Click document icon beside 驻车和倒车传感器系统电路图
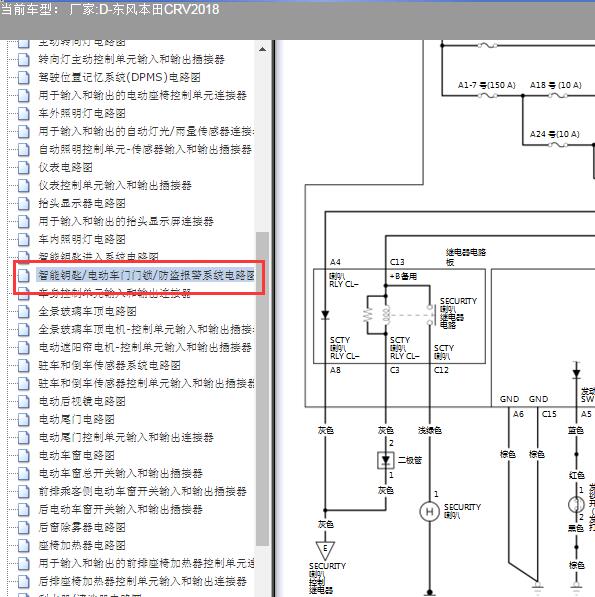Viewport: 595px width, 597px height. click(24, 366)
